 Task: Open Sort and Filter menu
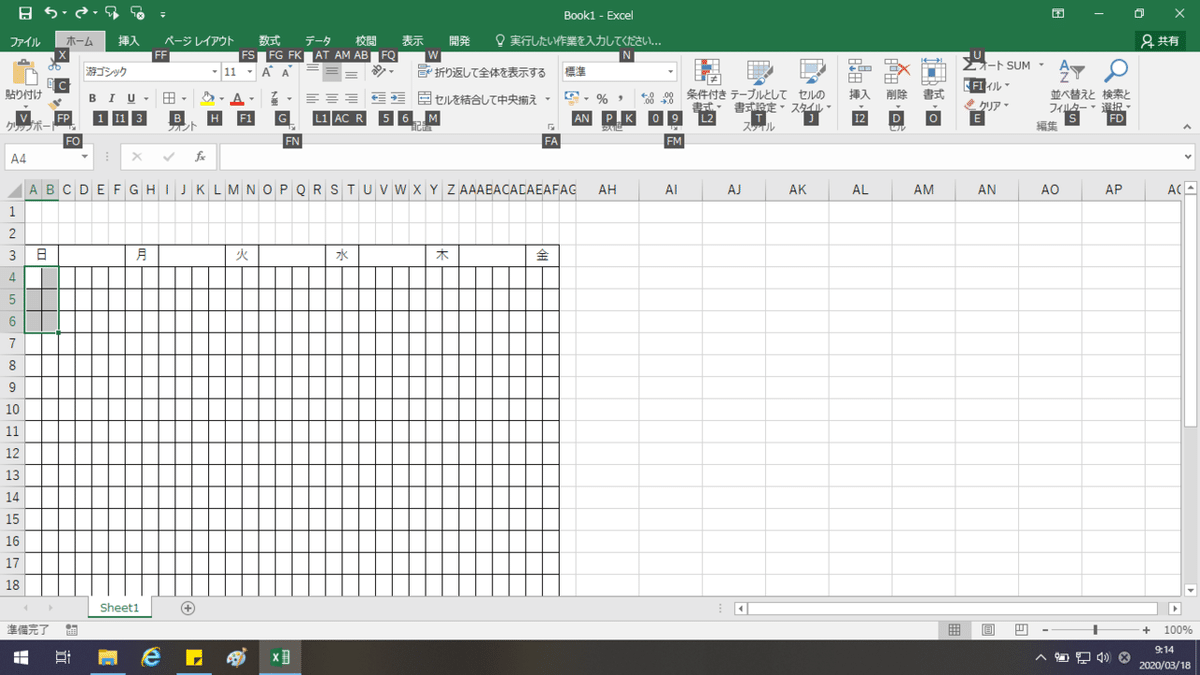1072,86
